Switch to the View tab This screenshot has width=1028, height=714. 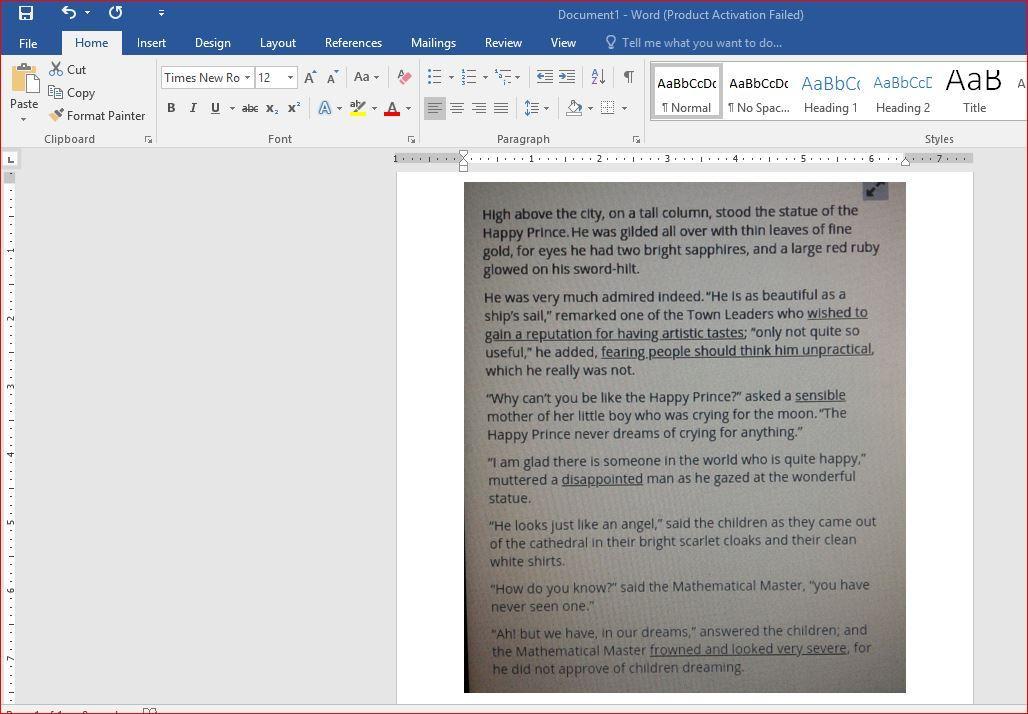pos(563,43)
